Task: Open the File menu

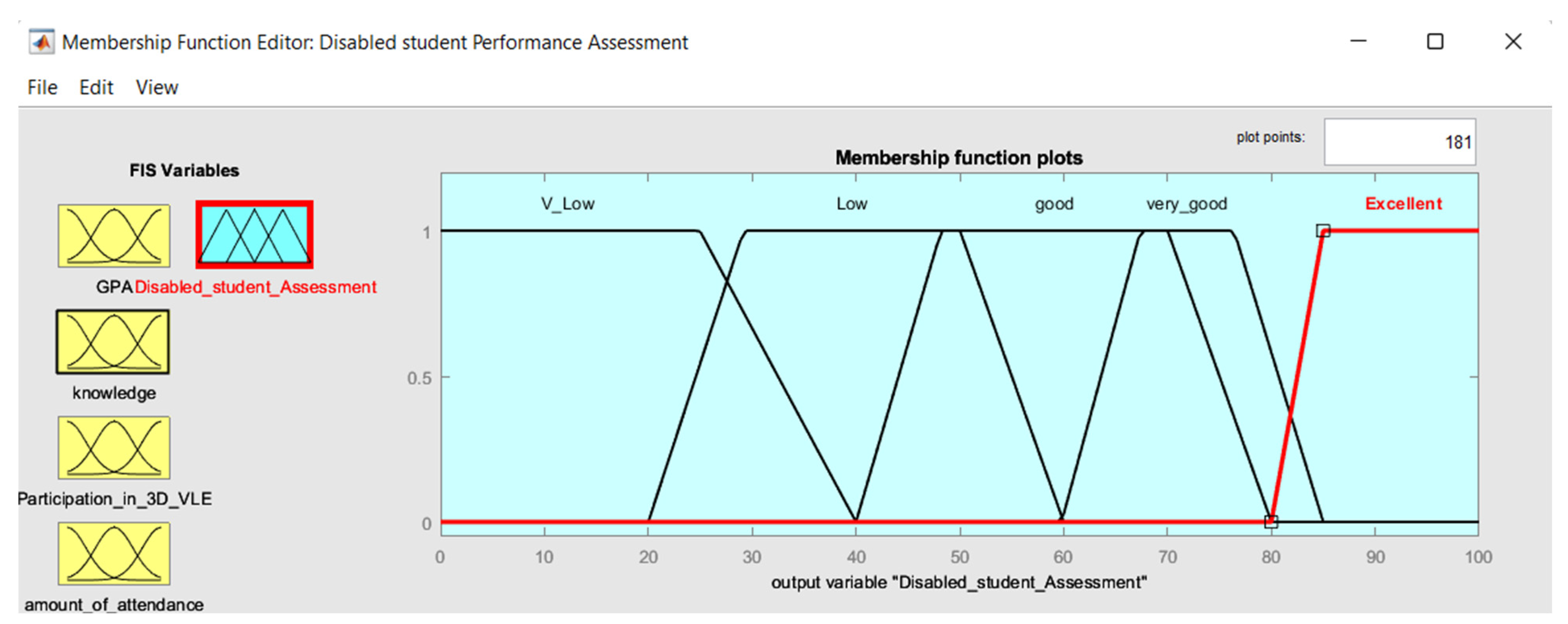Action: point(42,88)
